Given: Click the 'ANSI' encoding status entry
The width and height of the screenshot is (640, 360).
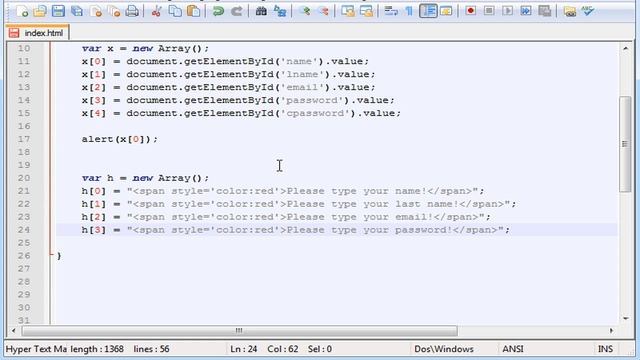Looking at the screenshot, I should coord(513,349).
